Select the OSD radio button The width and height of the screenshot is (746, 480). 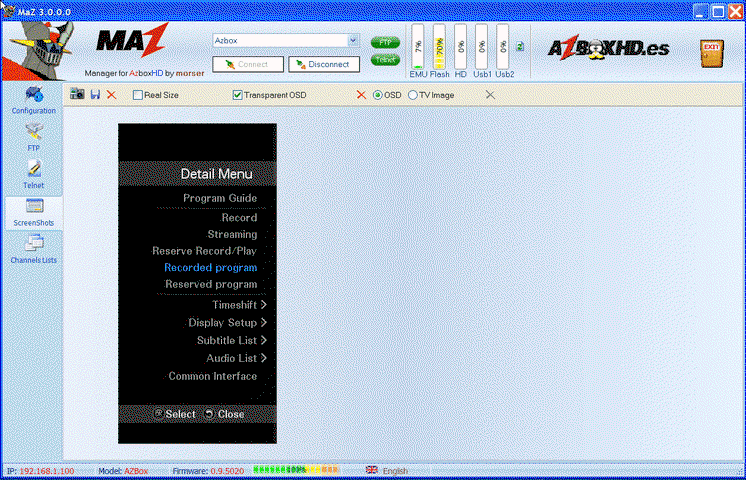(x=377, y=95)
